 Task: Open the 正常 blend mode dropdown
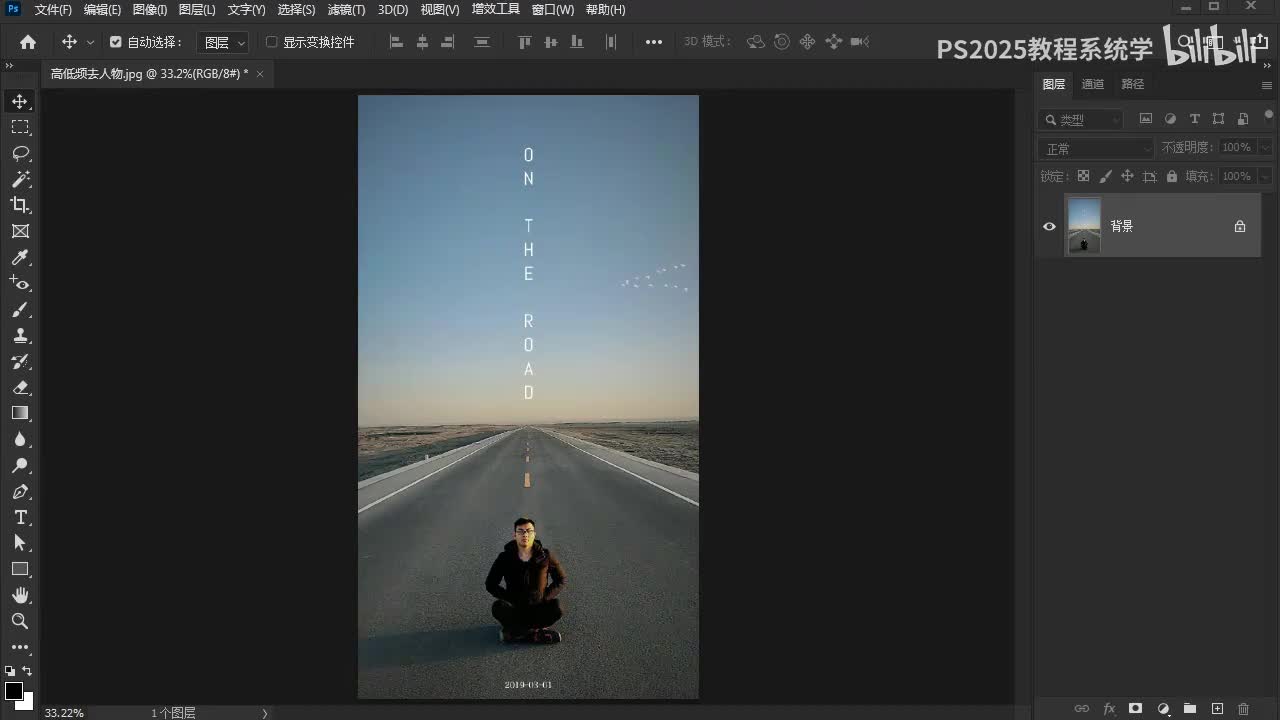[x=1097, y=148]
